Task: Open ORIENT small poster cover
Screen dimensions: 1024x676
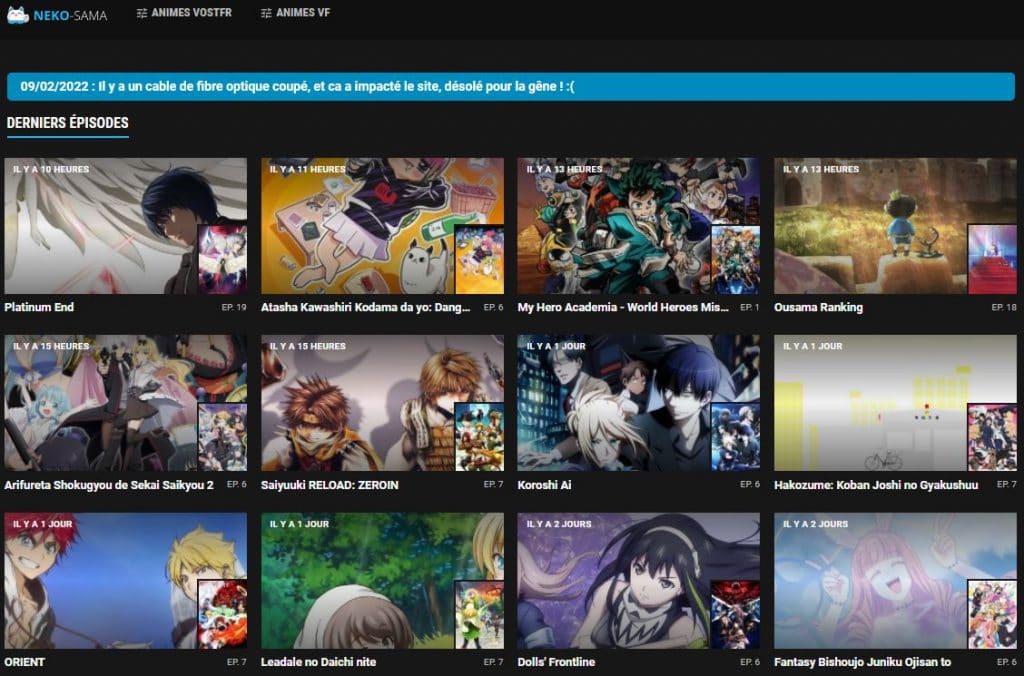Action: (222, 615)
